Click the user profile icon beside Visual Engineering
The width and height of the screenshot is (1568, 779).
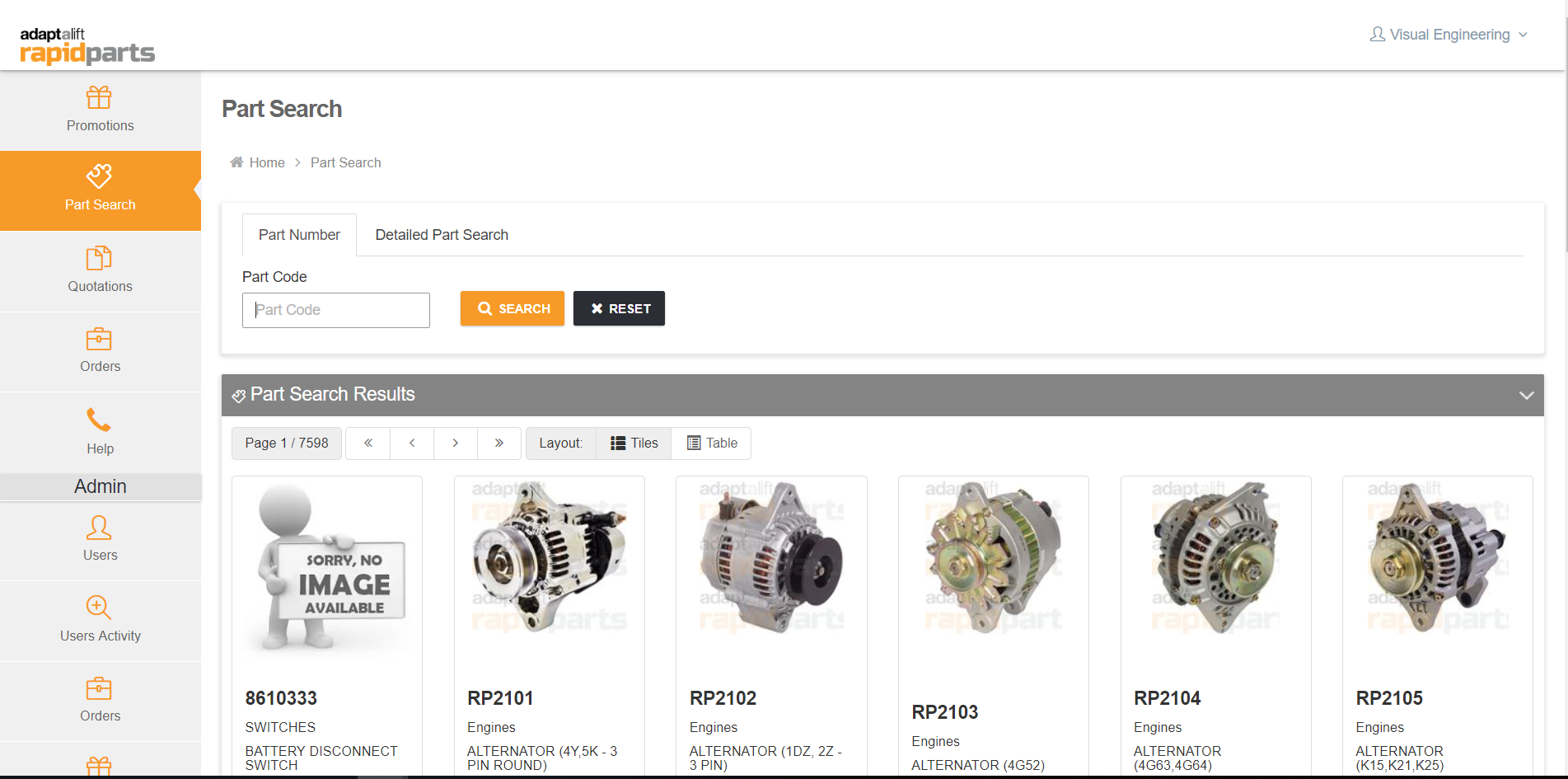coord(1377,35)
